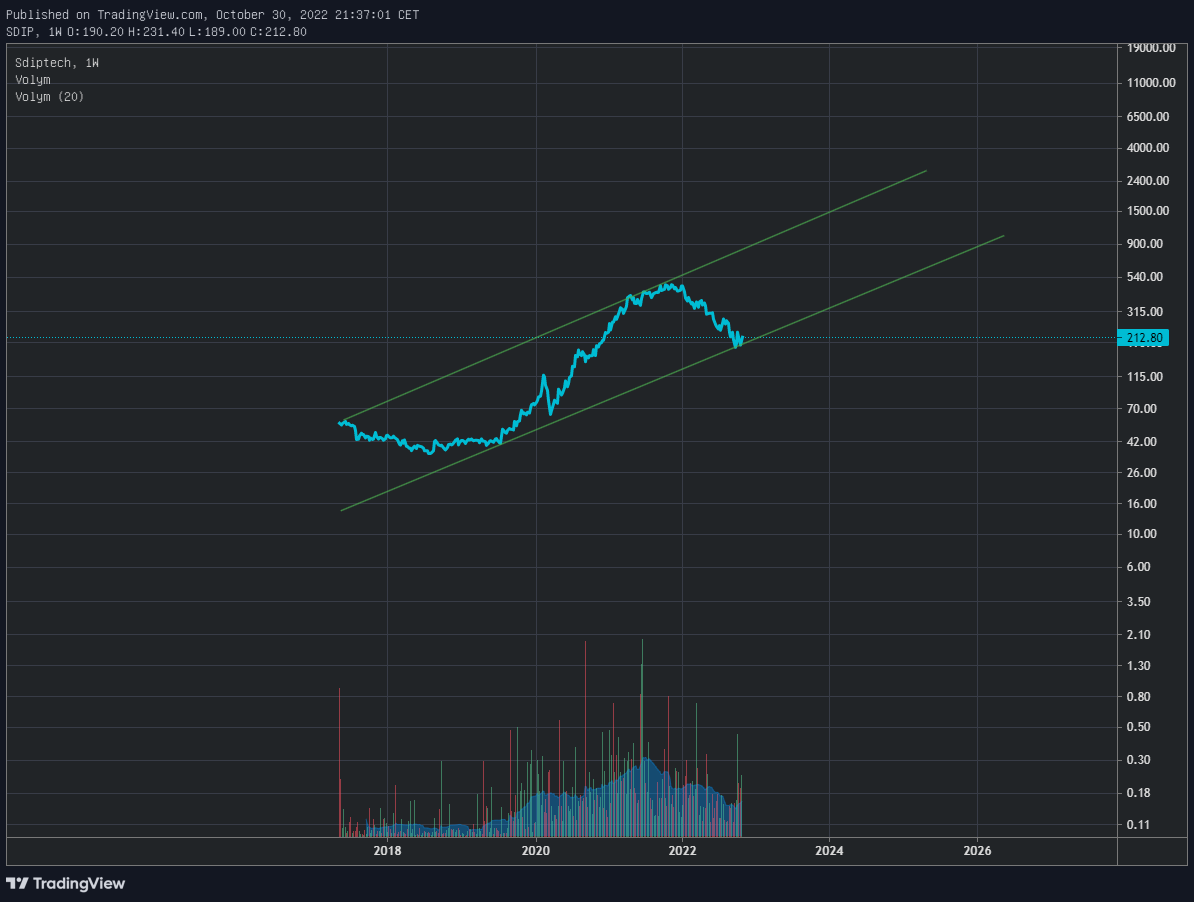Click the 2024 label on time axis
Image resolution: width=1194 pixels, height=902 pixels.
click(x=829, y=850)
